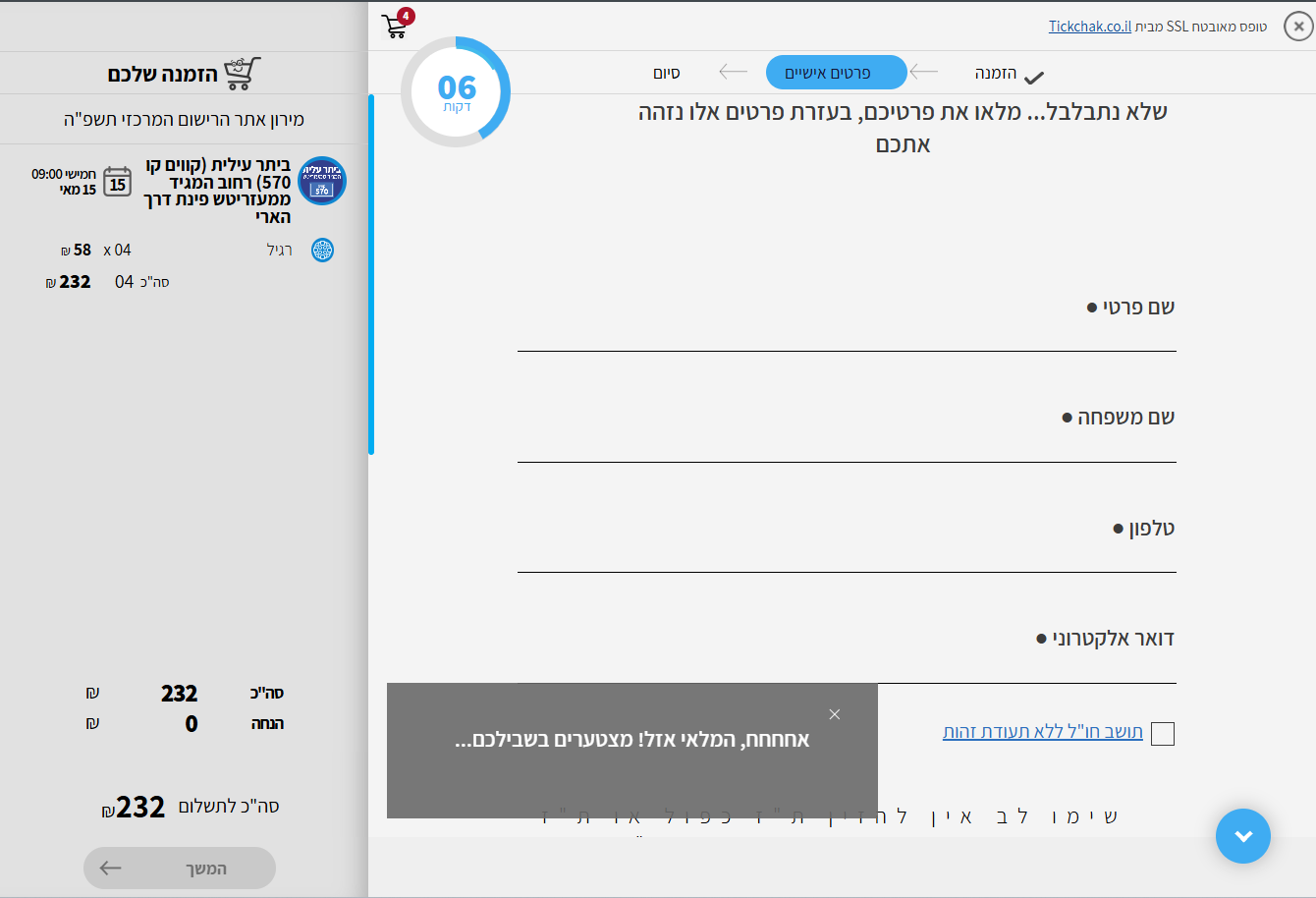Dismiss the out-of-stock notification
This screenshot has height=898, width=1316.
[835, 714]
